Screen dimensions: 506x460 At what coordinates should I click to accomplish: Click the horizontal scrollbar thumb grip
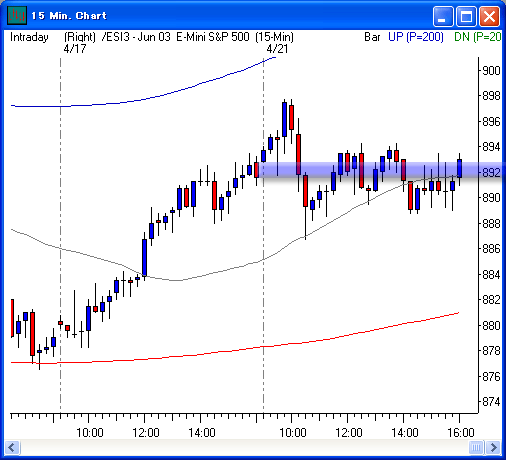click(476, 447)
